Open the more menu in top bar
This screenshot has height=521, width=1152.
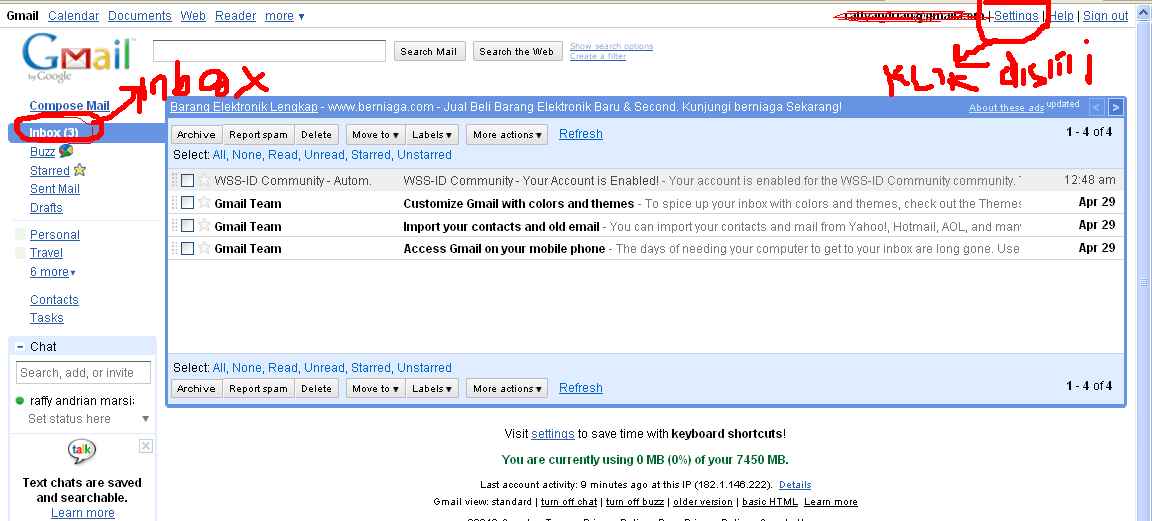pos(284,15)
